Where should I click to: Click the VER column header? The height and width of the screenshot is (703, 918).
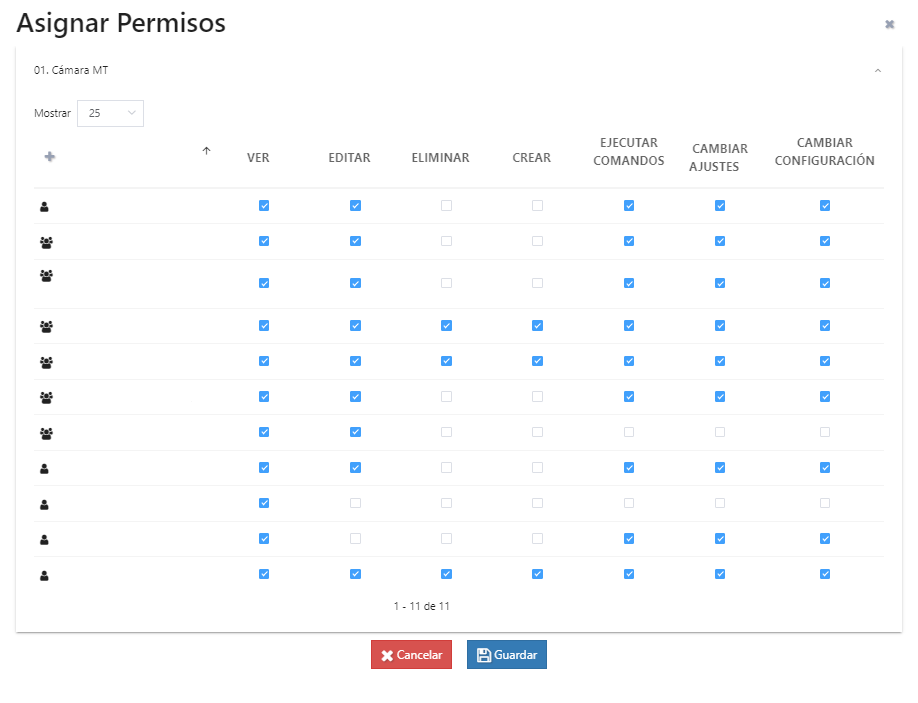[x=258, y=158]
